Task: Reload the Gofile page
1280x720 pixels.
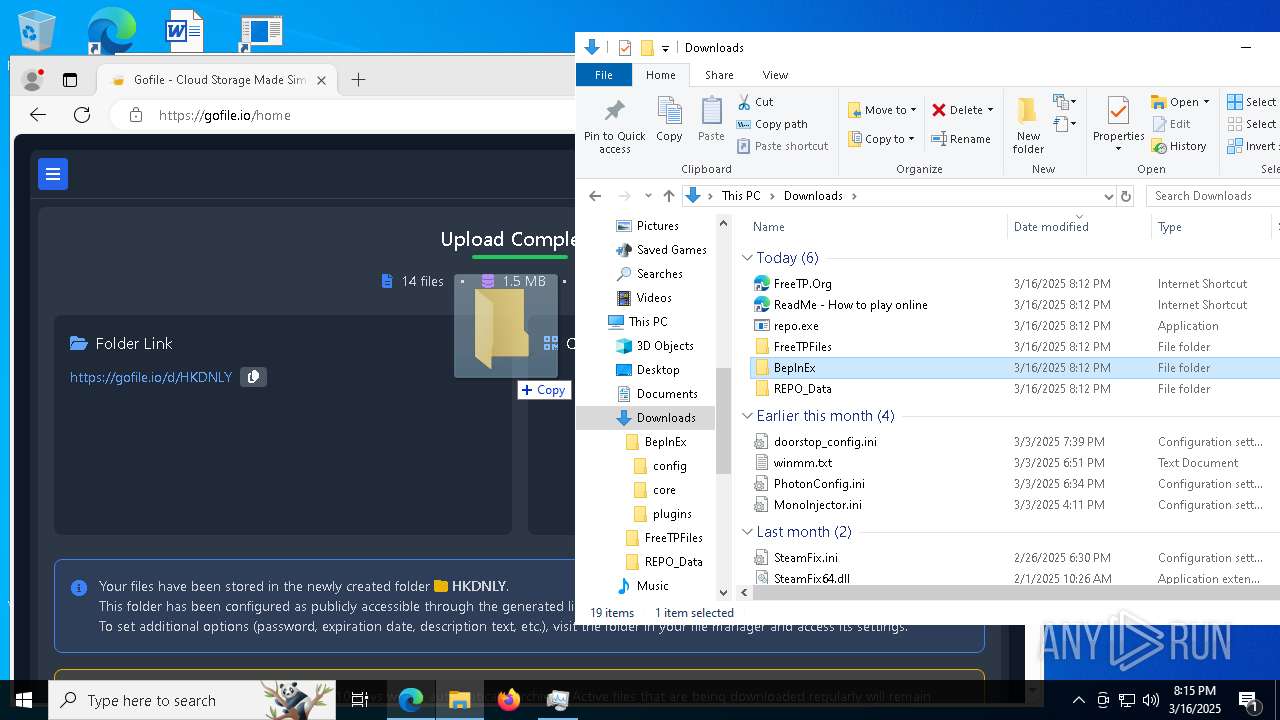Action: coord(82,115)
